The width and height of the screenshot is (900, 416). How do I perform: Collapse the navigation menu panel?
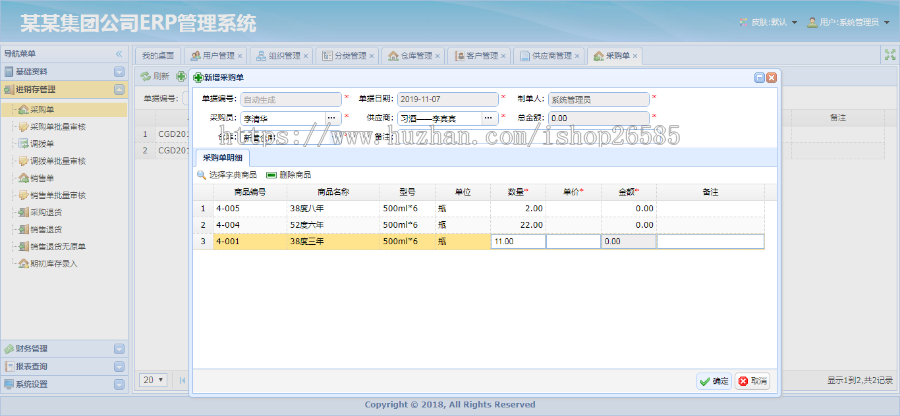(119, 54)
